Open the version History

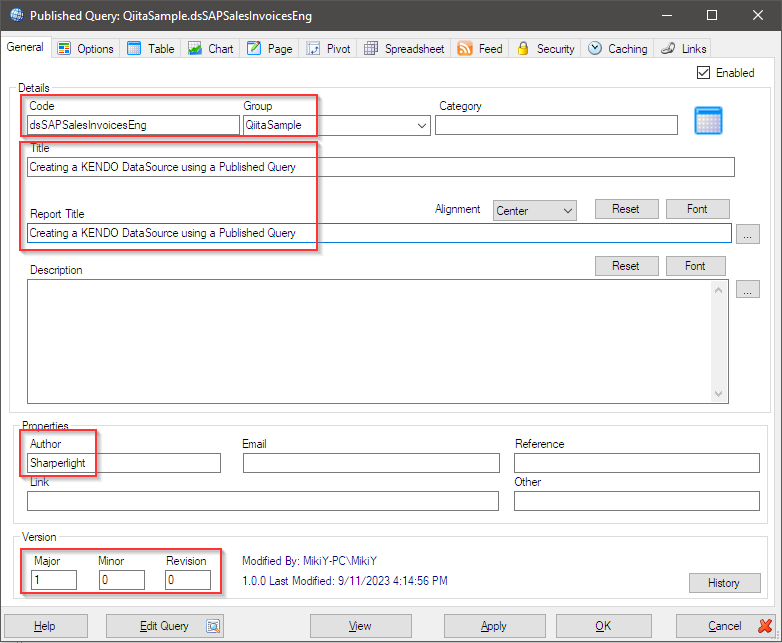[725, 583]
